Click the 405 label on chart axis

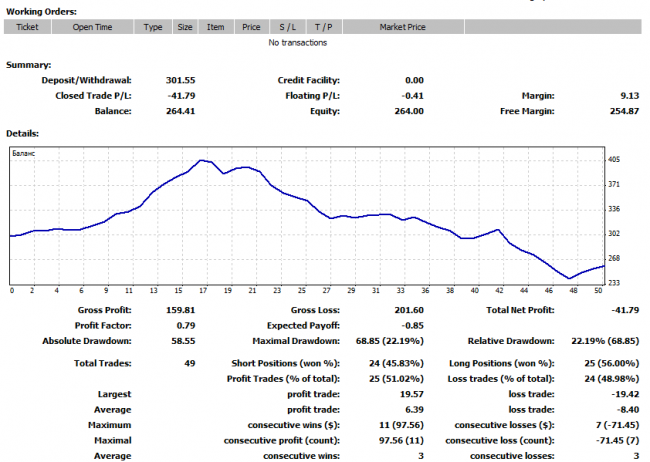[614, 160]
